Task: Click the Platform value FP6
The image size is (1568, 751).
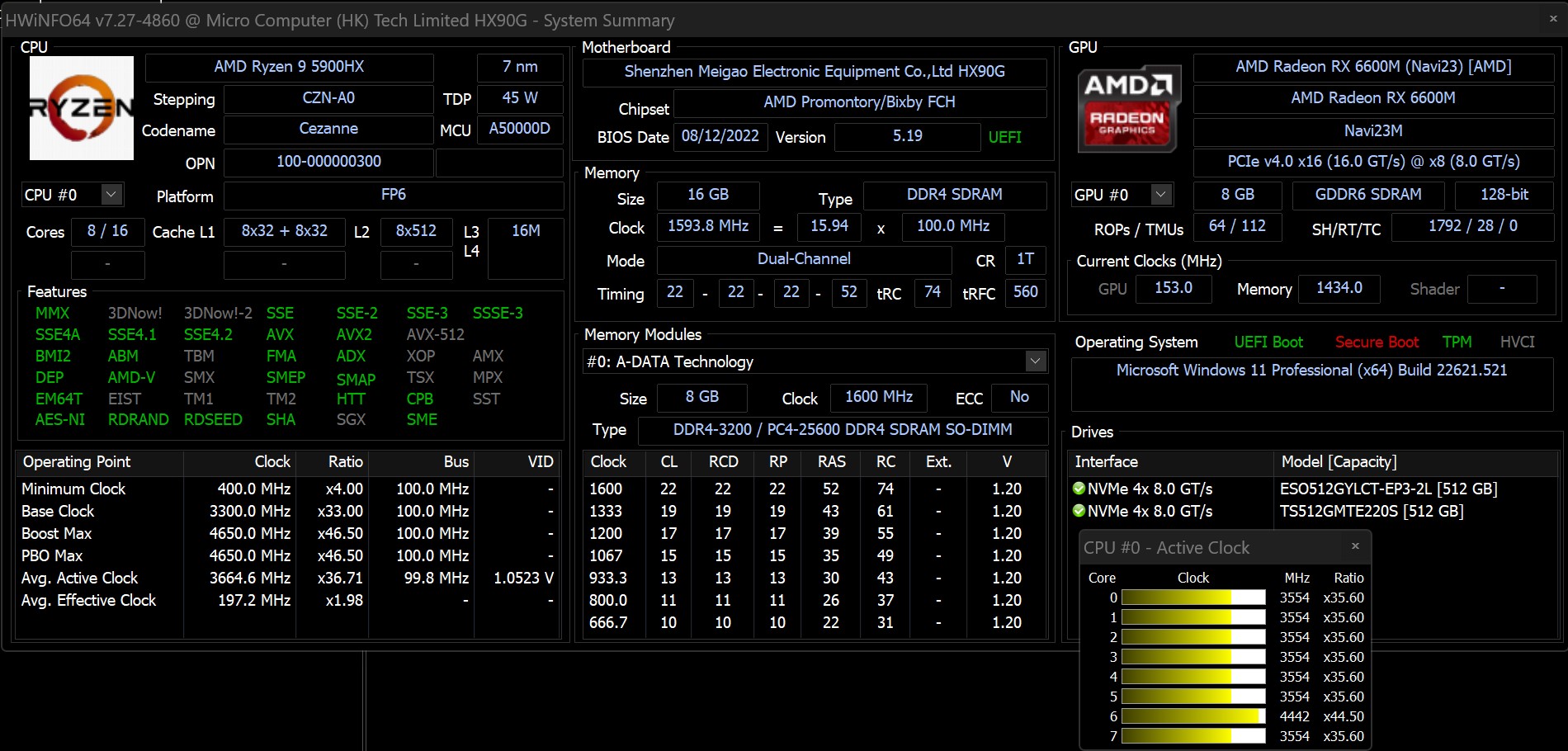Action: pyautogui.click(x=394, y=195)
